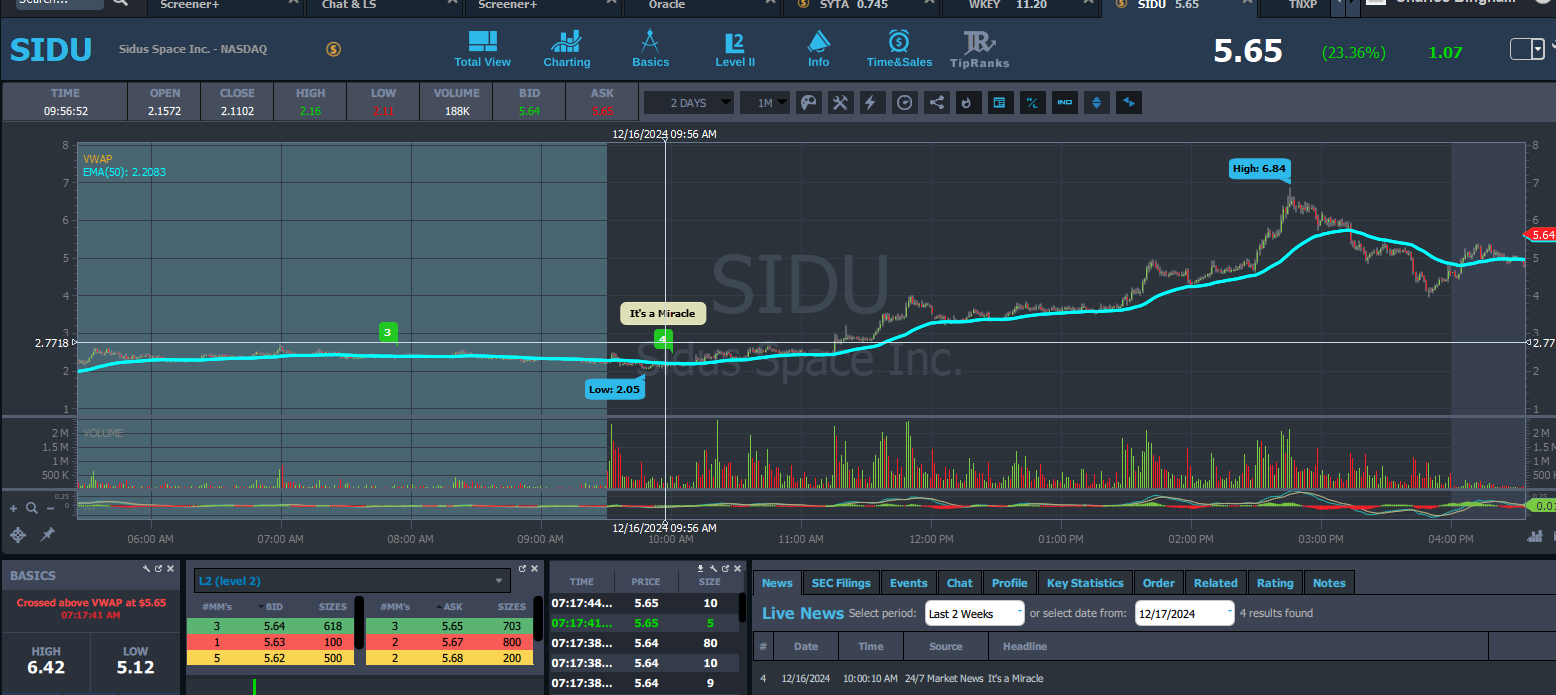
Task: Close the Basics panel
Action: click(x=171, y=568)
